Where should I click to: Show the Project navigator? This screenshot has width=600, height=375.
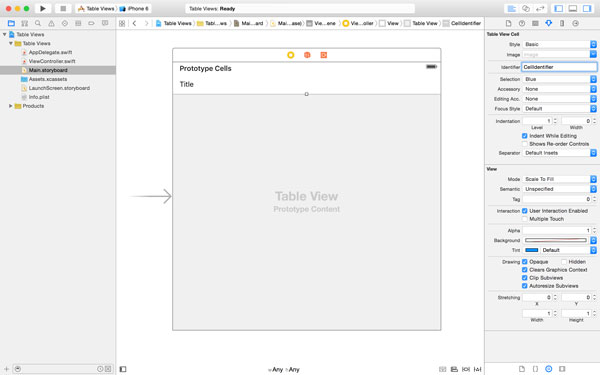[11, 23]
